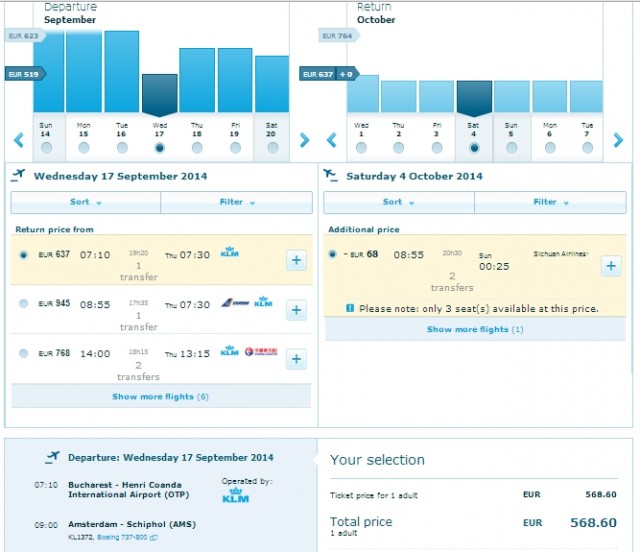Select Sunday 5 return date radio

coord(511,148)
